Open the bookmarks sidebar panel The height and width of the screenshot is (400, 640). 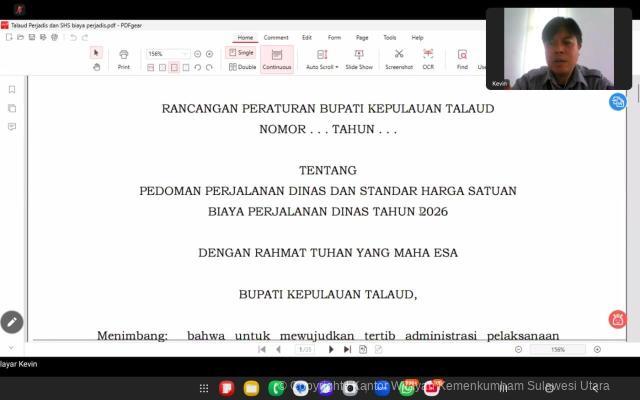pyautogui.click(x=12, y=90)
